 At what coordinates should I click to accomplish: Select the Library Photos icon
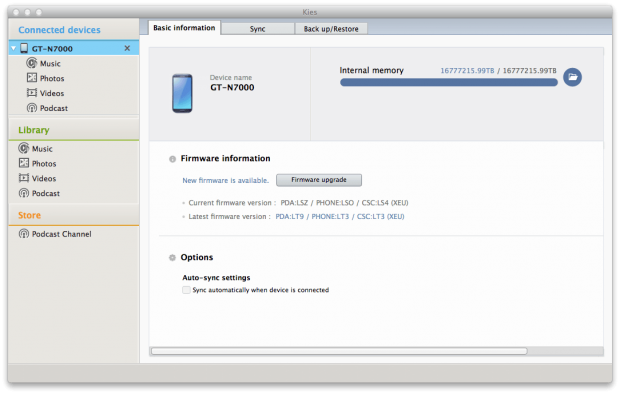[x=24, y=163]
